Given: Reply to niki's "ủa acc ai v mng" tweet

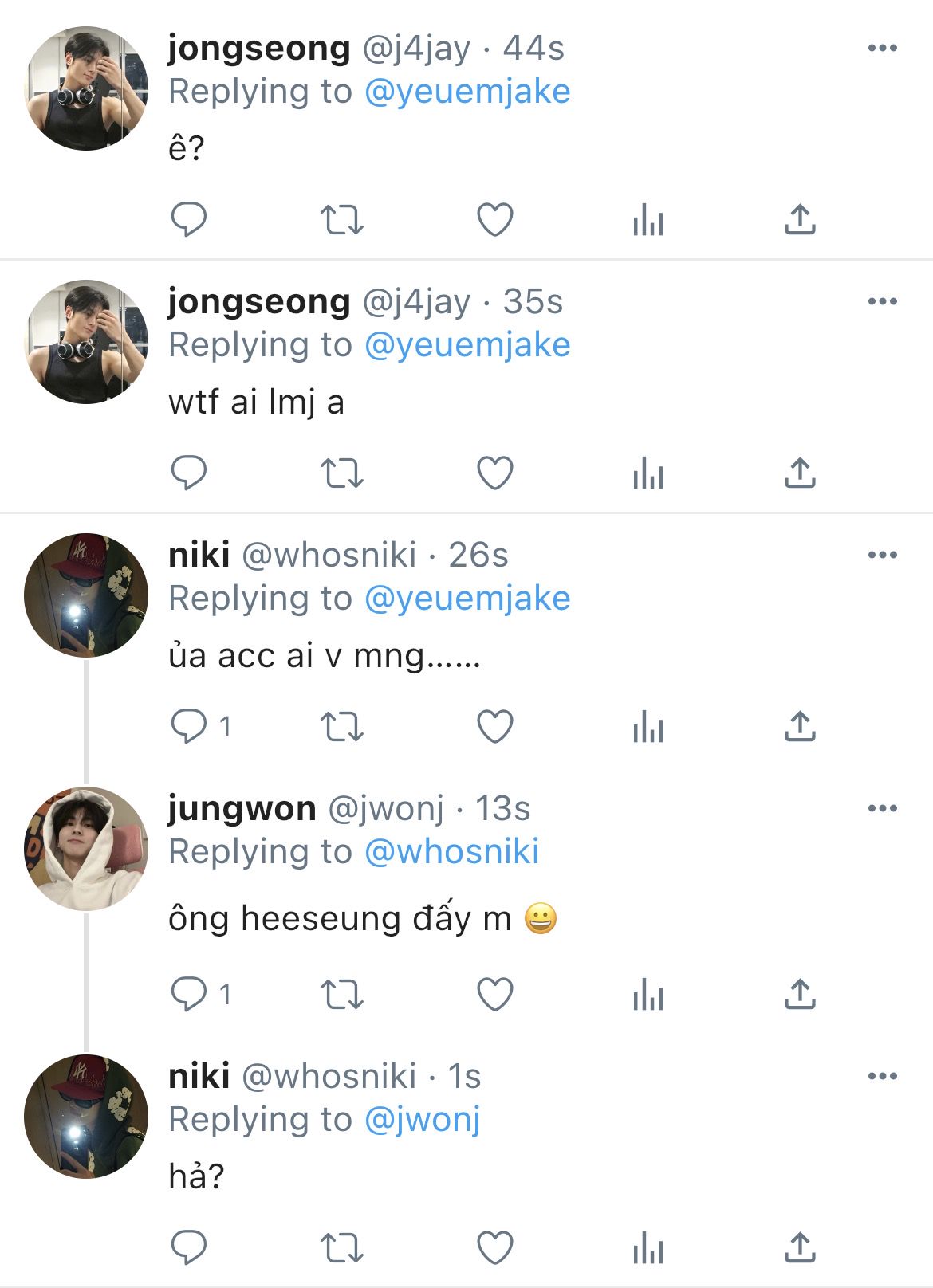Looking at the screenshot, I should coord(189,726).
